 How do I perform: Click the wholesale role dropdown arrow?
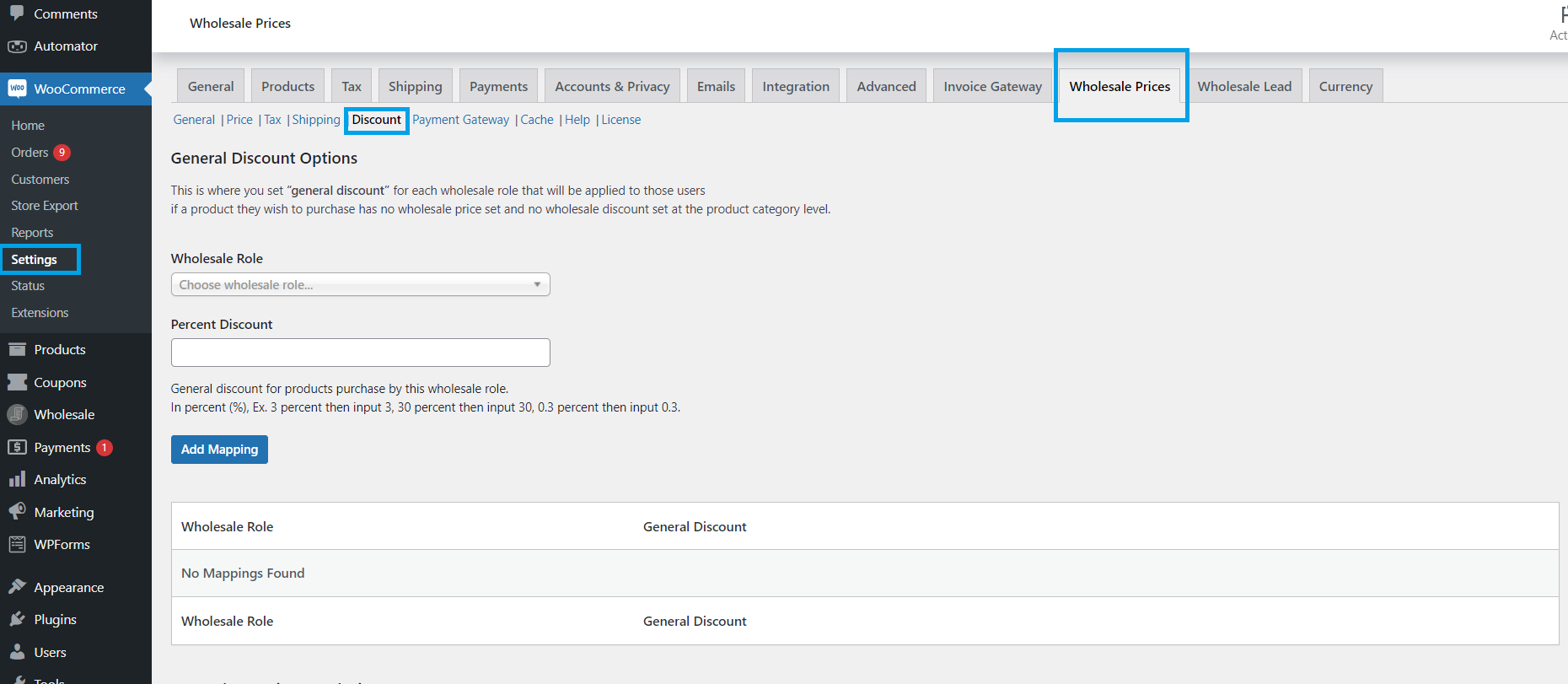coord(537,284)
